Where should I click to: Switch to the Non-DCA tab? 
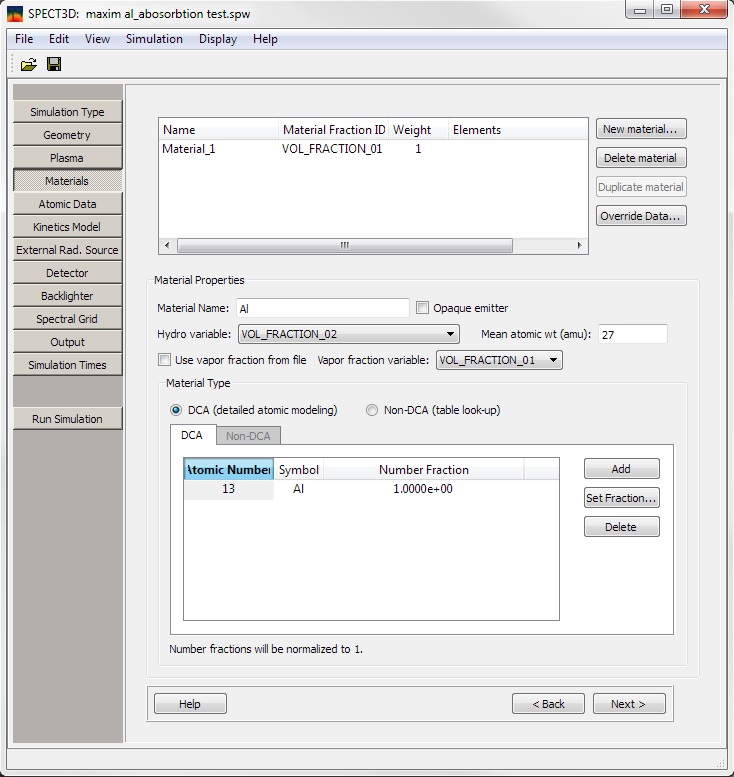(x=249, y=435)
